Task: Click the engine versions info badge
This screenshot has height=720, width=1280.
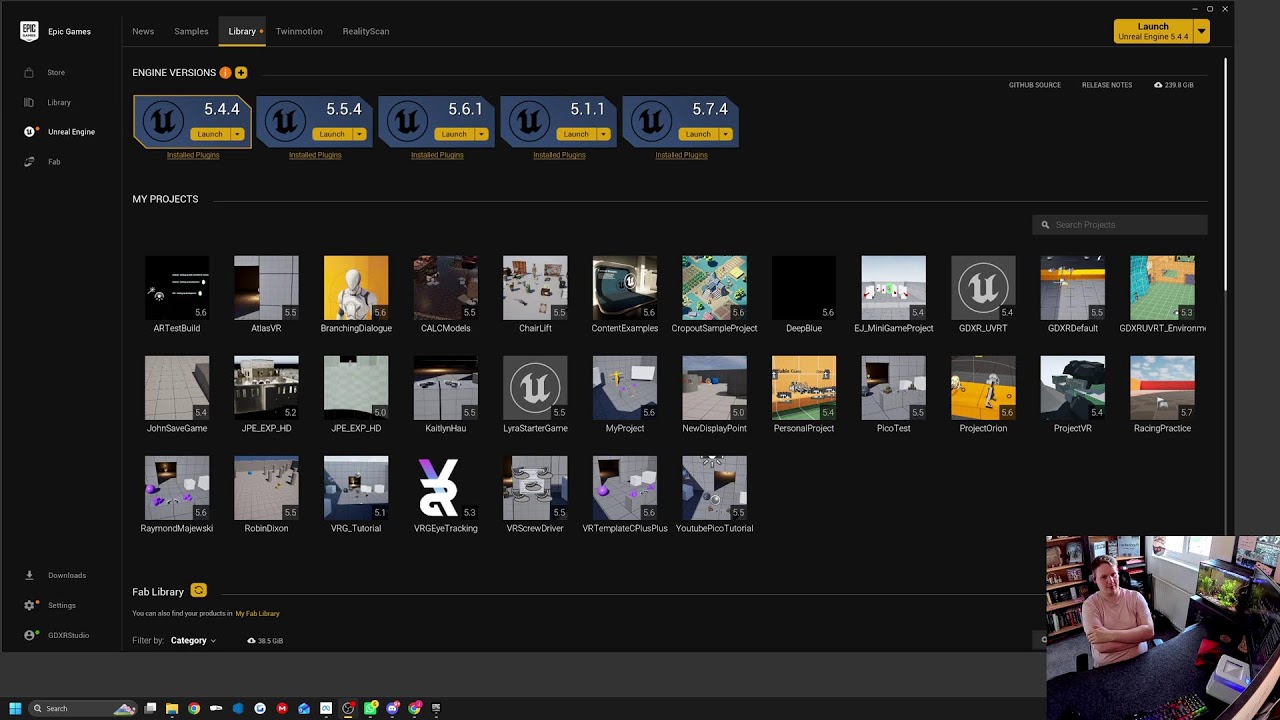Action: coord(225,73)
